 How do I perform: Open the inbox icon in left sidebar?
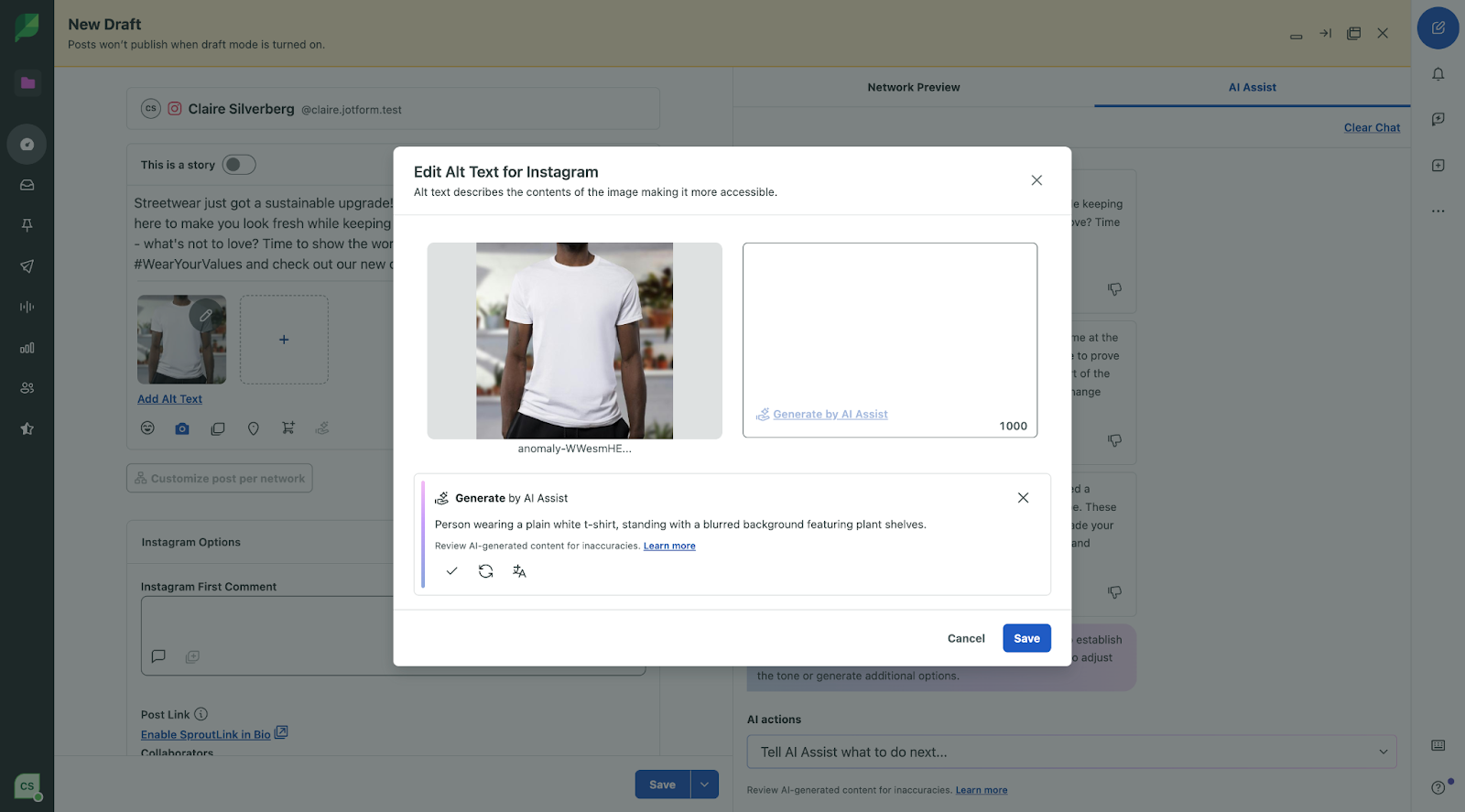(x=27, y=185)
